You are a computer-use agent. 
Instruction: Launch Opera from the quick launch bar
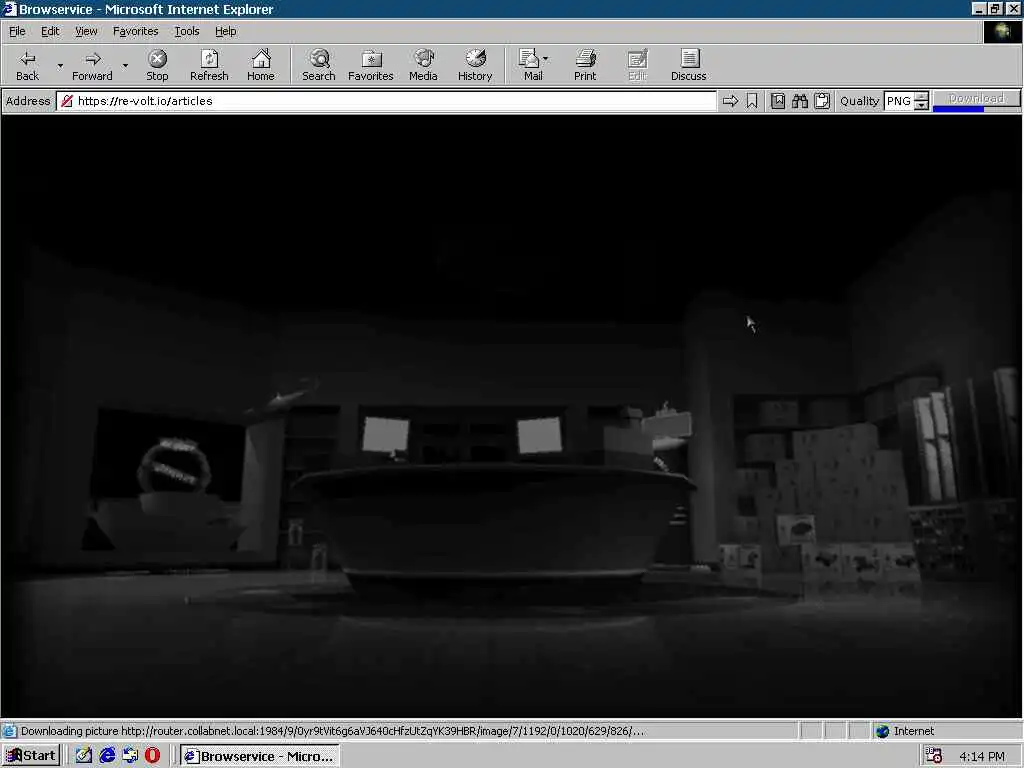click(152, 756)
